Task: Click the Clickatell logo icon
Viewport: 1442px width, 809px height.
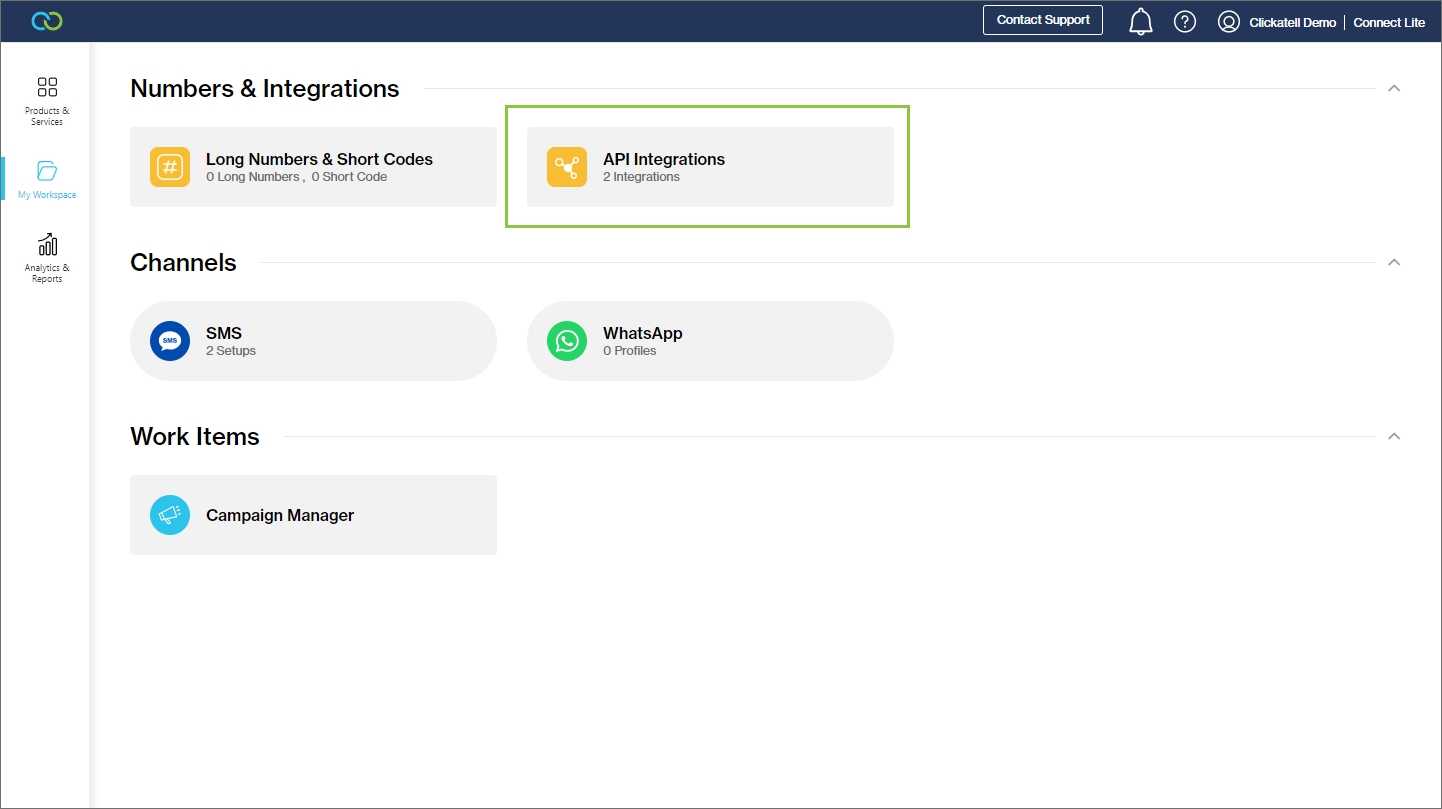Action: 47,21
